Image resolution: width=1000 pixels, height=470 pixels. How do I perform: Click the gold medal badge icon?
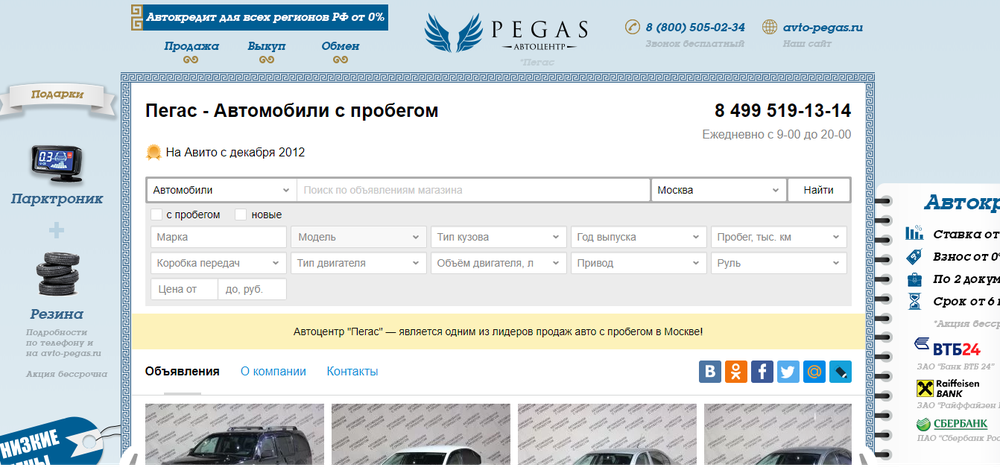(x=153, y=152)
